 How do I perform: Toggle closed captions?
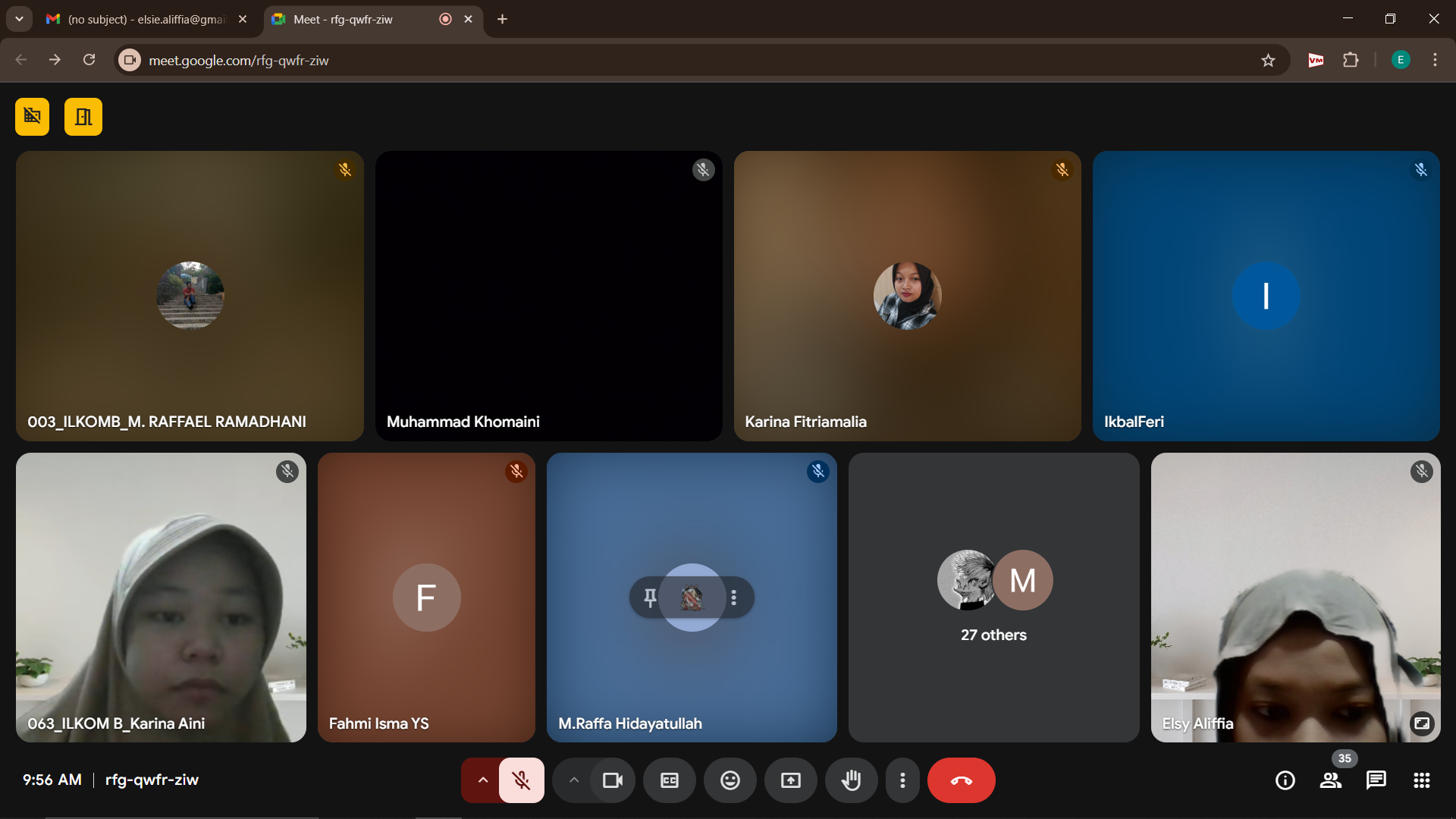(x=670, y=780)
